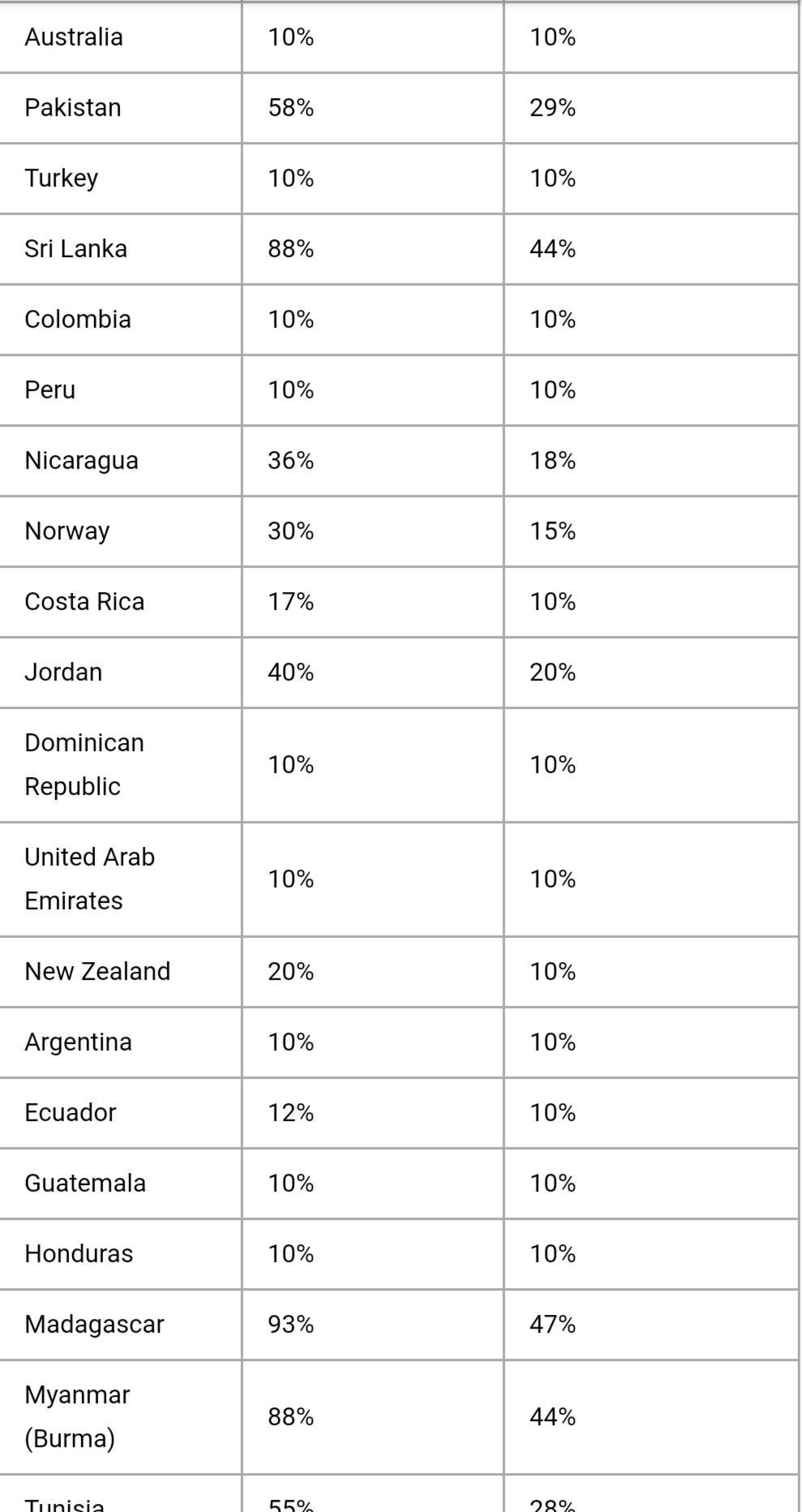Click Madagascar's 93% value
Viewport: 802px width, 1512px height.
tap(291, 1325)
